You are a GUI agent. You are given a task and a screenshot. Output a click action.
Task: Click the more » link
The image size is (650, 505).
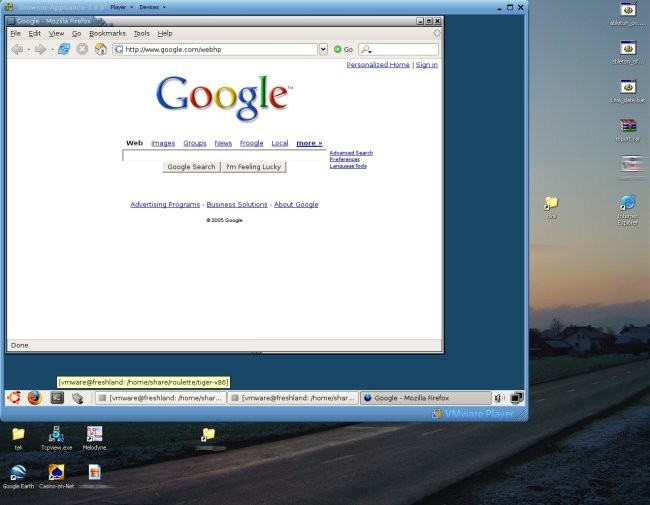click(x=309, y=143)
